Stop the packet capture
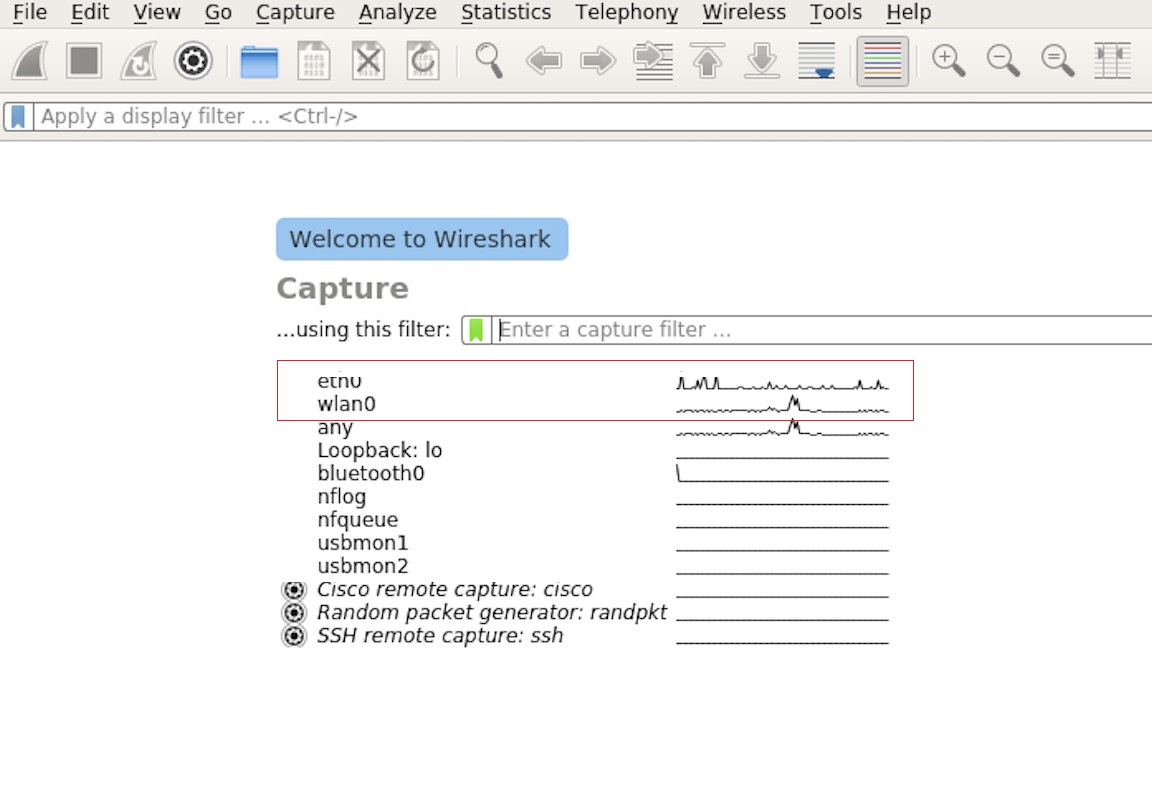 [84, 60]
